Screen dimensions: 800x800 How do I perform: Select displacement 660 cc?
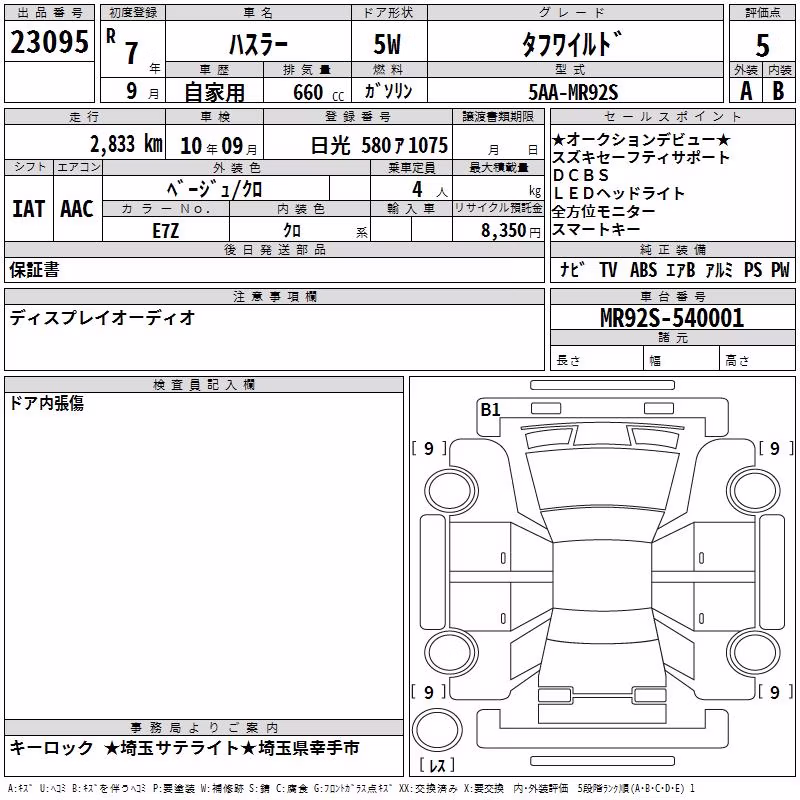coord(318,92)
